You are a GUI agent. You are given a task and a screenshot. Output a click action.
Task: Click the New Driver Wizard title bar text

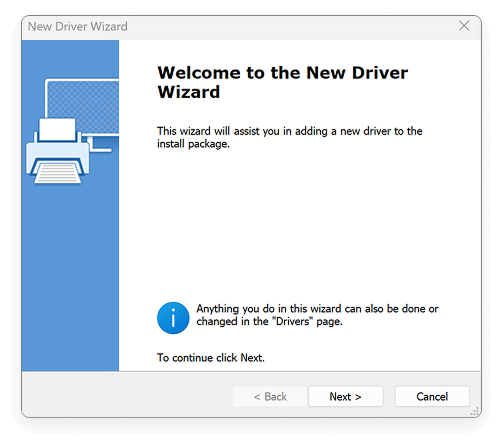78,26
